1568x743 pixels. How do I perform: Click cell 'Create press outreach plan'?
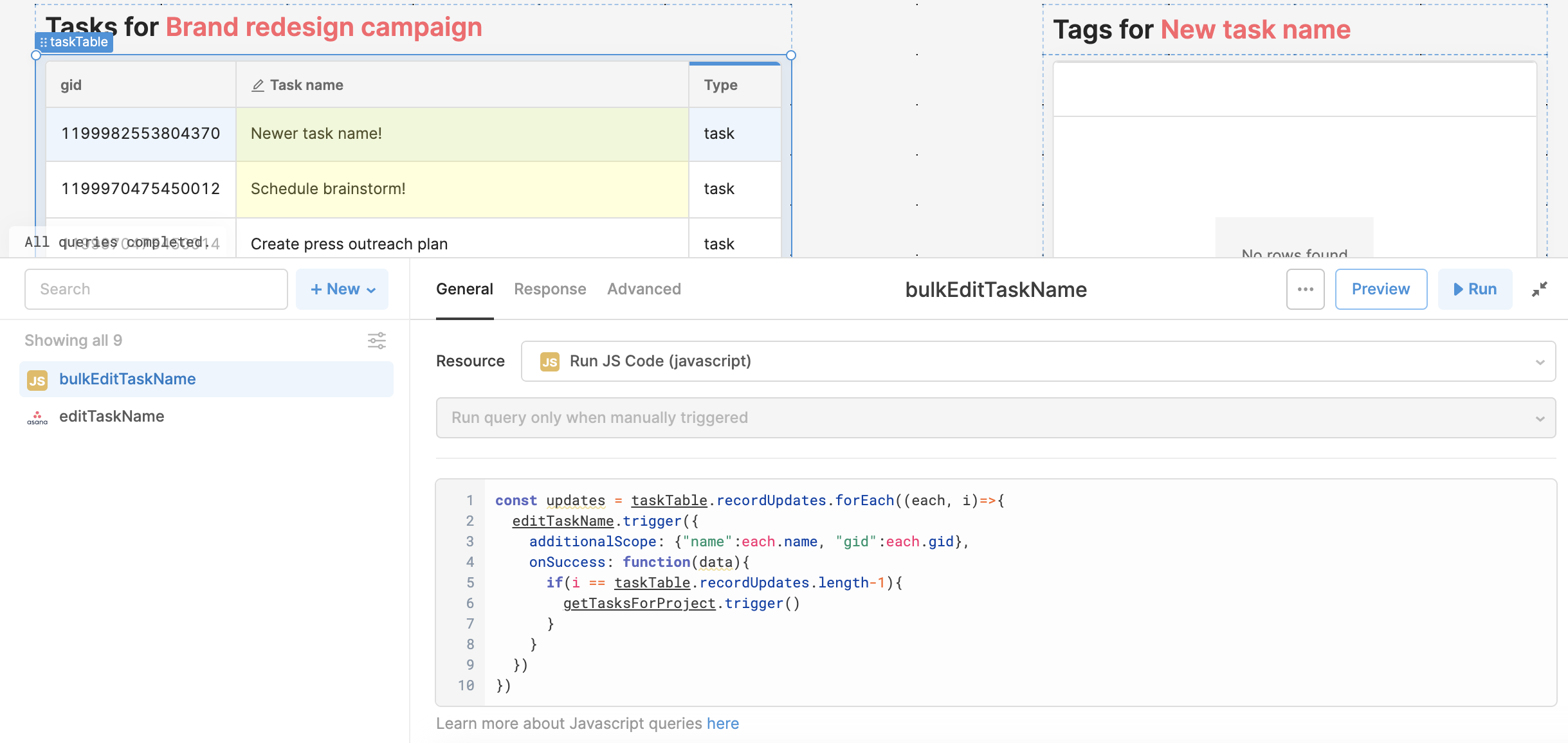pos(462,239)
